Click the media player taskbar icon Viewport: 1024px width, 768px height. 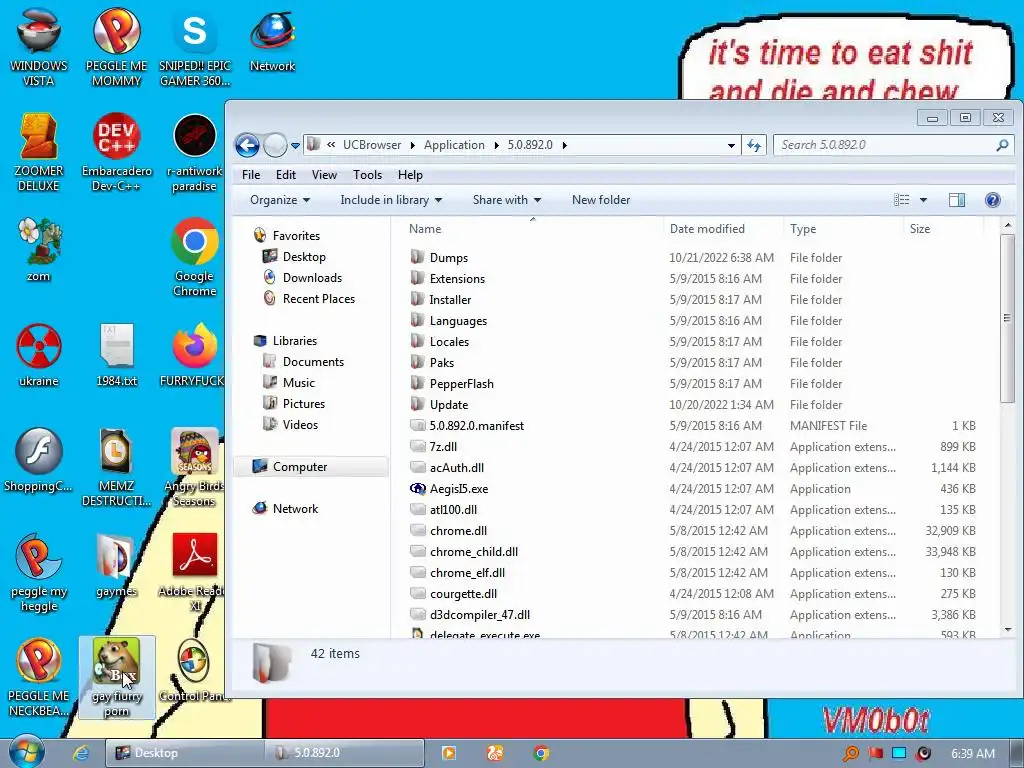(x=449, y=753)
